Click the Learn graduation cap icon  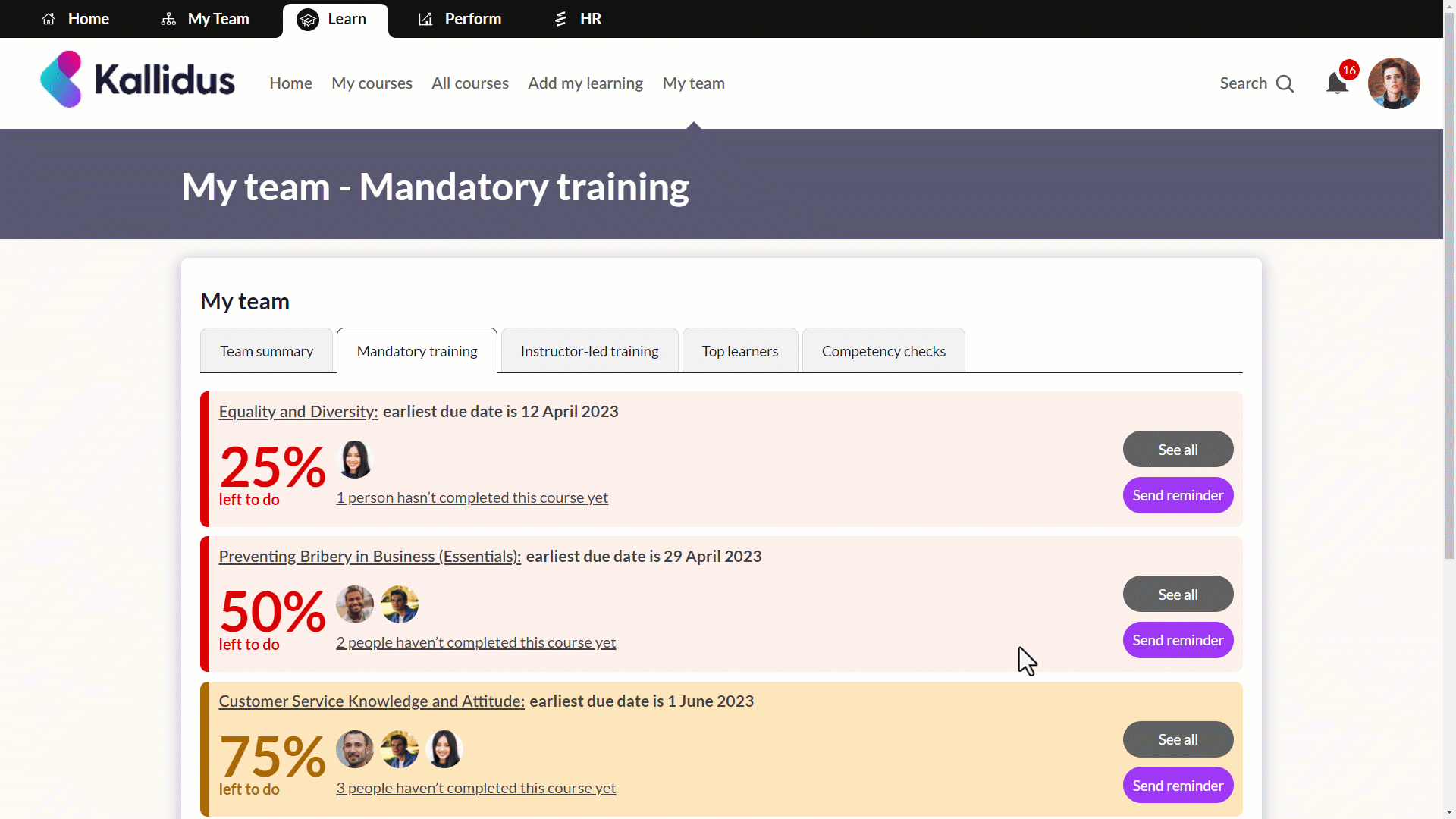[308, 20]
